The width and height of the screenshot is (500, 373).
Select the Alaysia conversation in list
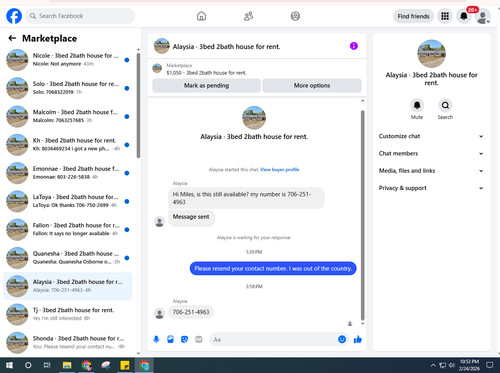click(68, 286)
